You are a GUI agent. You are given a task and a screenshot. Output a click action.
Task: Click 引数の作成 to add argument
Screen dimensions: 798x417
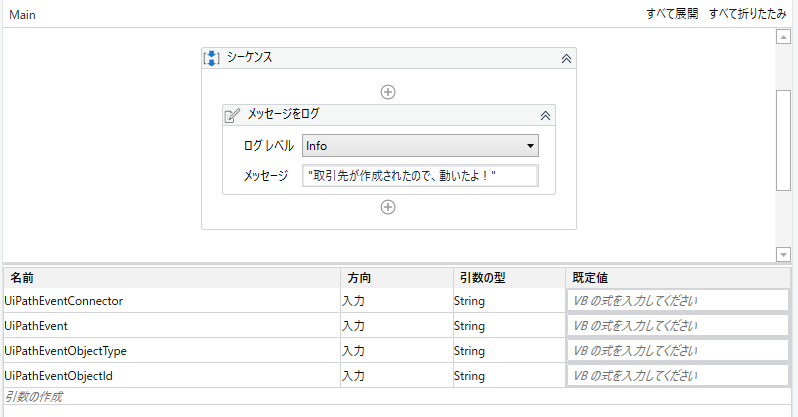point(34,397)
